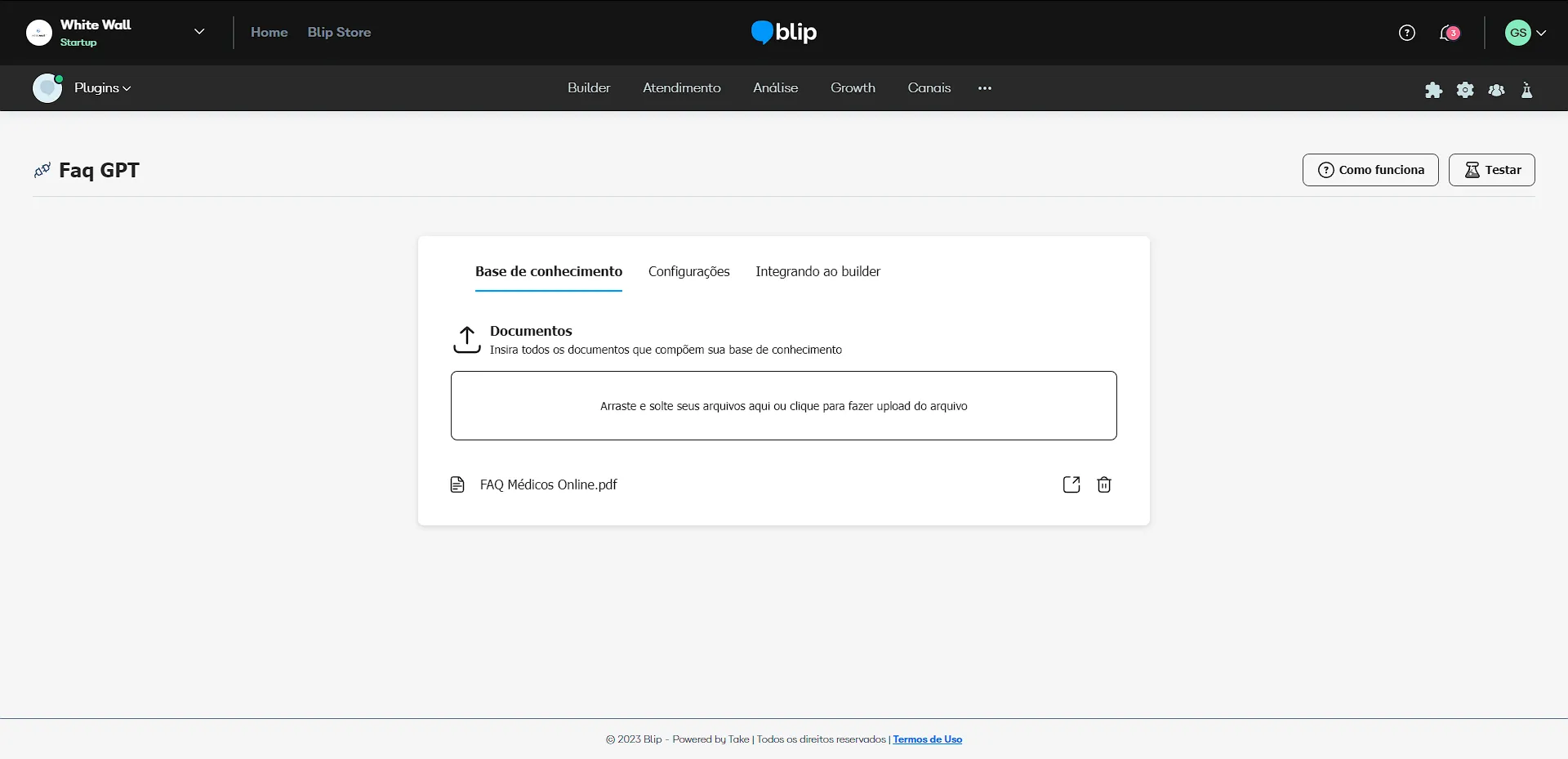1568x759 pixels.
Task: Open the Termos de Uso link
Action: pyautogui.click(x=928, y=739)
